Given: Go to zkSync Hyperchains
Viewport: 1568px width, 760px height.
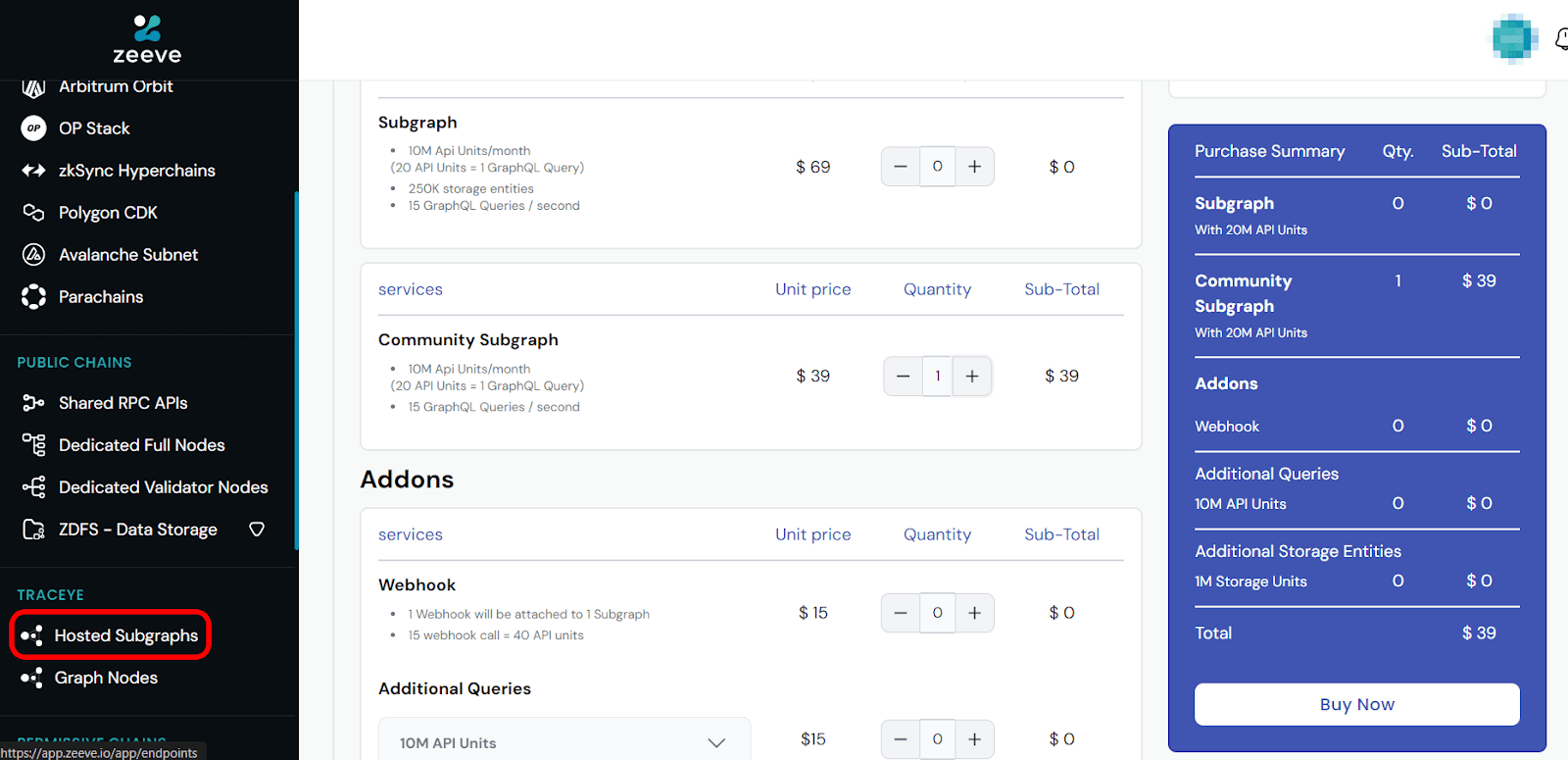Looking at the screenshot, I should (x=137, y=171).
